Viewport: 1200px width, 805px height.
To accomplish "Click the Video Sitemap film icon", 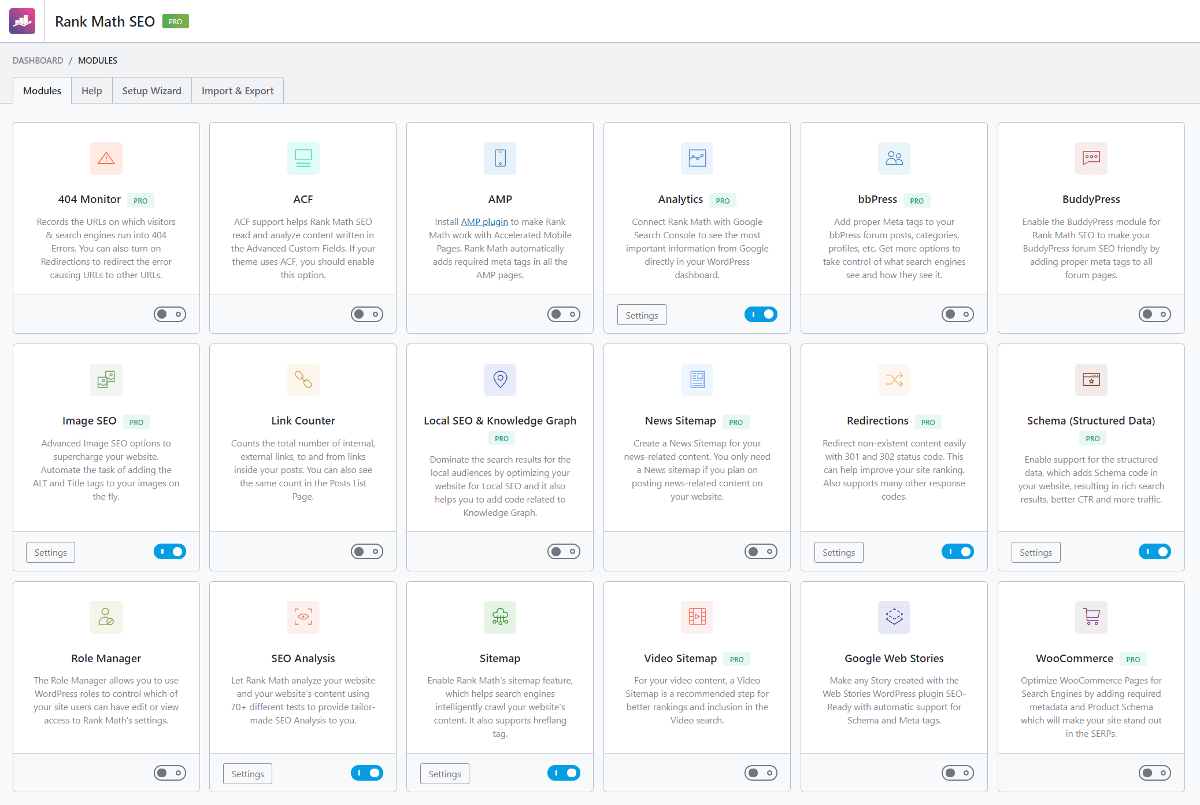I will (697, 617).
